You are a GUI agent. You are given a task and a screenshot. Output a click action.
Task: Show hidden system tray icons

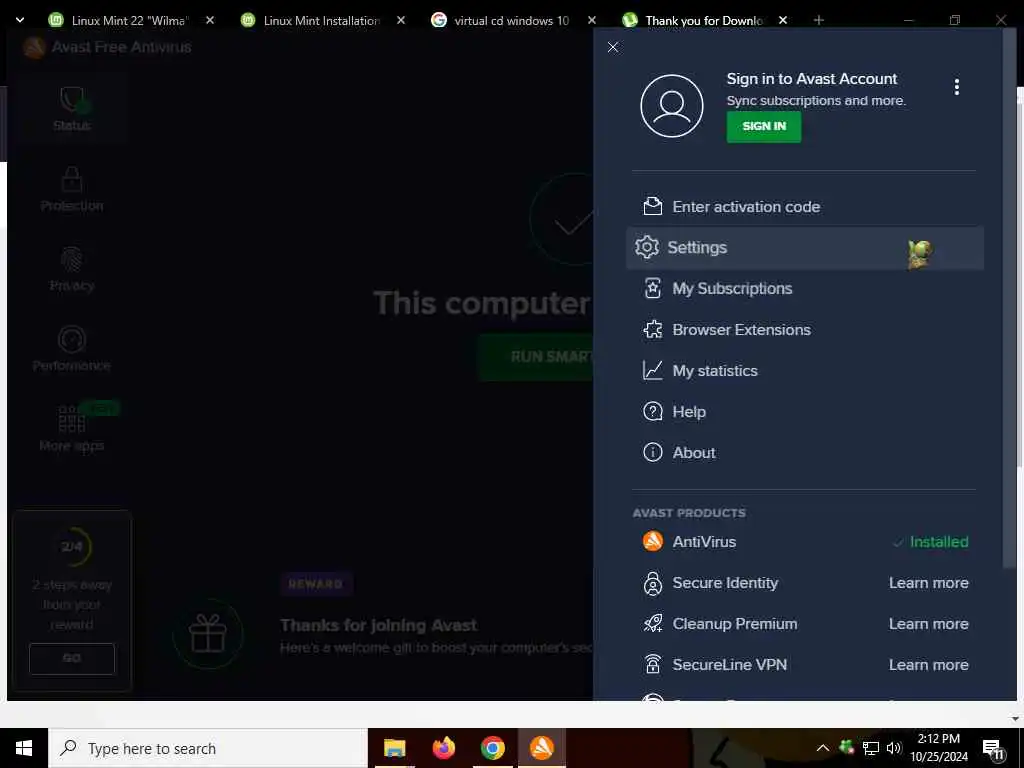pyautogui.click(x=823, y=748)
